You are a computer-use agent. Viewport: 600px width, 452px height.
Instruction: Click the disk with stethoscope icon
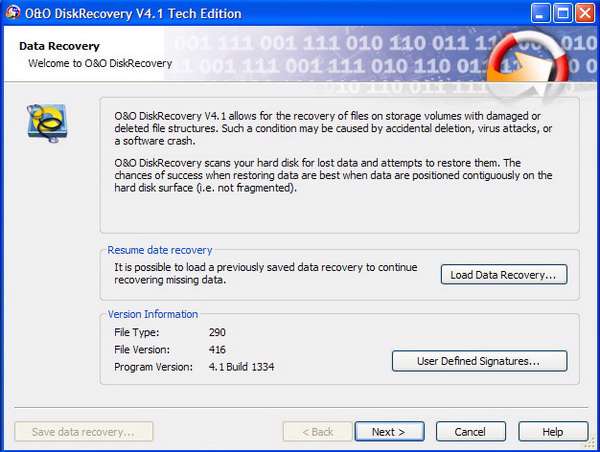click(x=47, y=123)
